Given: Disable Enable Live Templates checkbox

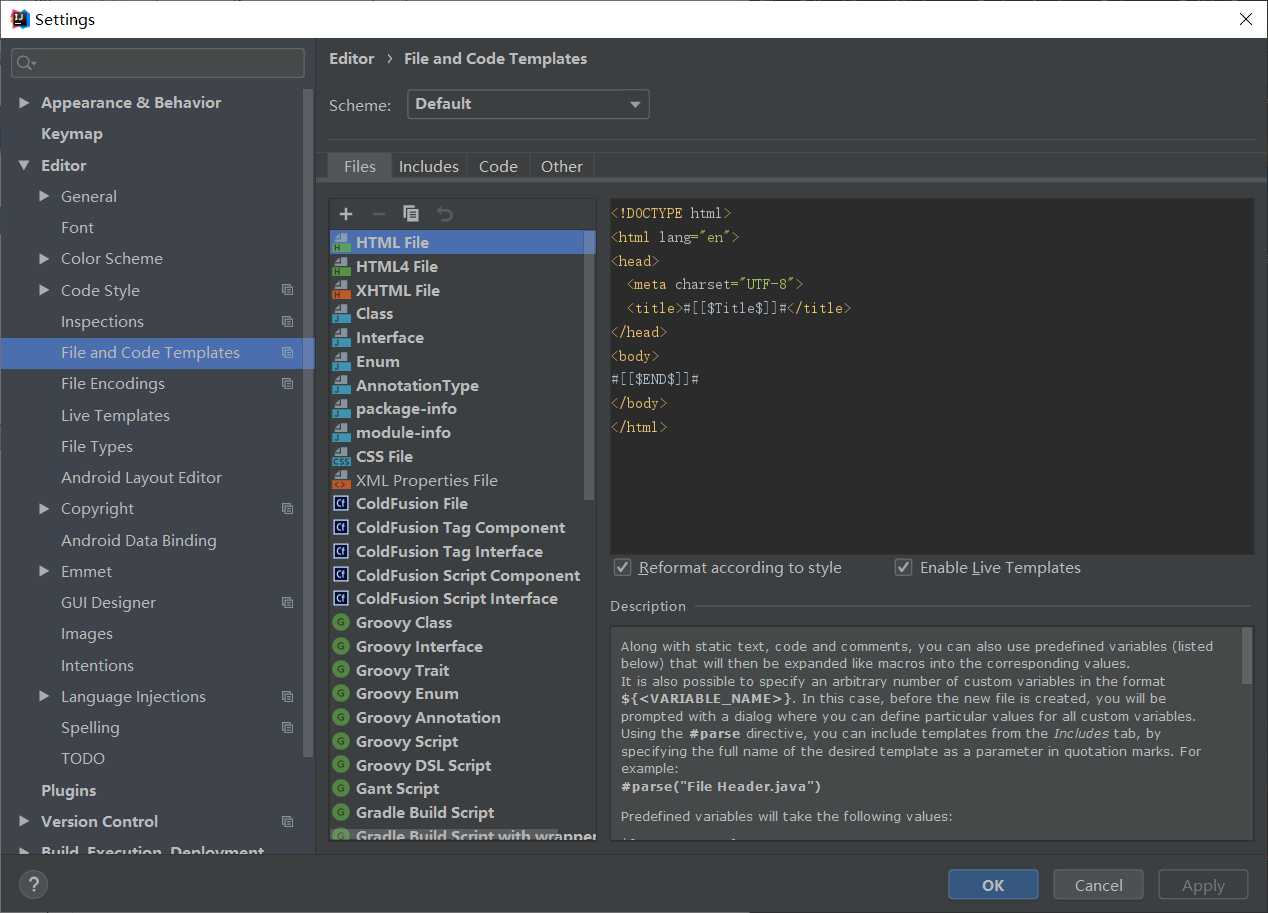Looking at the screenshot, I should [904, 568].
